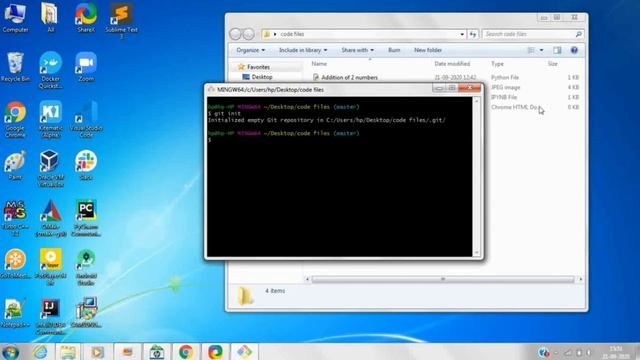
Task: Click the Git Bash terminal prompt area
Action: click(x=339, y=177)
